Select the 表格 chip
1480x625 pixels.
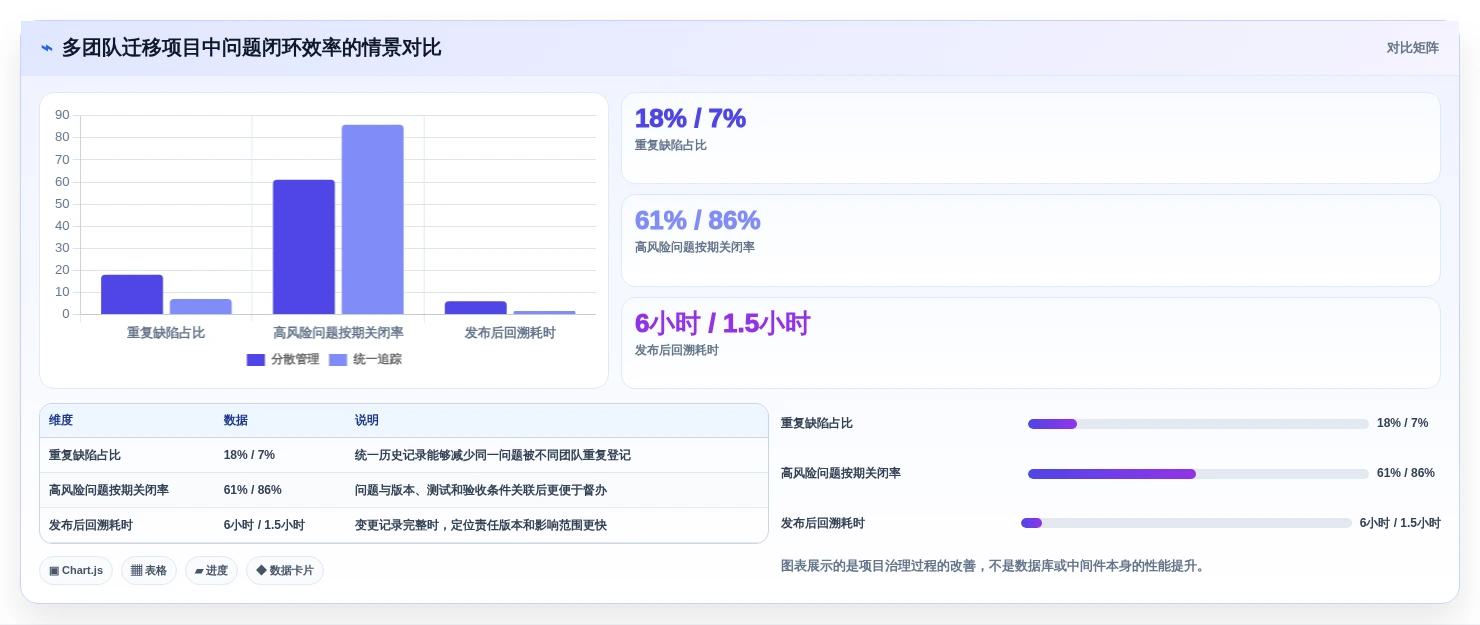pyautogui.click(x=149, y=570)
